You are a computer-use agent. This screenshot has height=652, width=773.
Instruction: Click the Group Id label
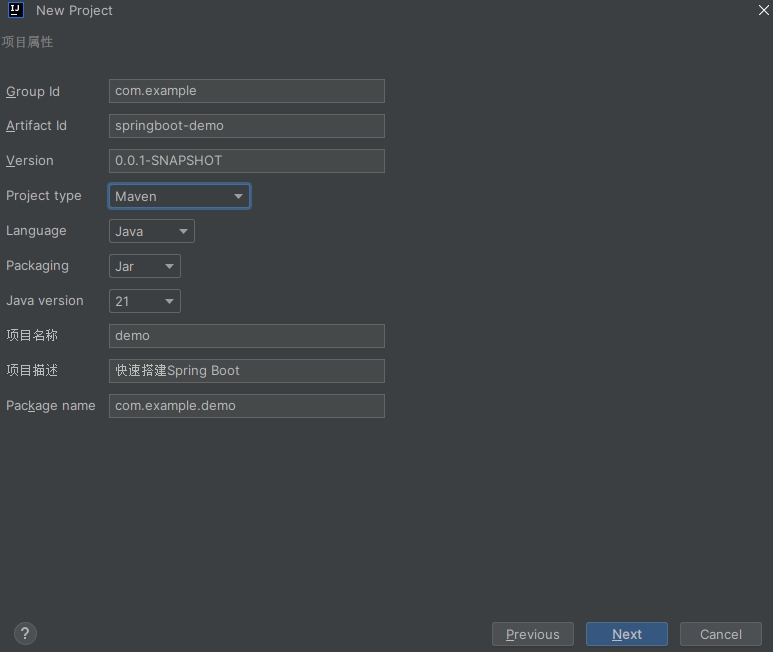[x=33, y=92]
